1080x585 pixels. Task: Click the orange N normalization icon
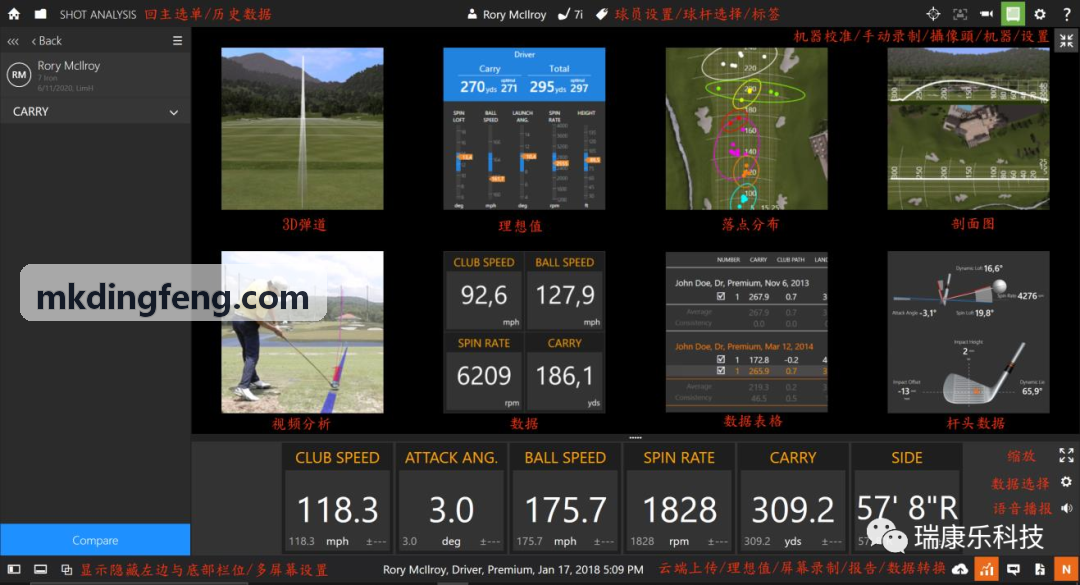pos(1066,570)
